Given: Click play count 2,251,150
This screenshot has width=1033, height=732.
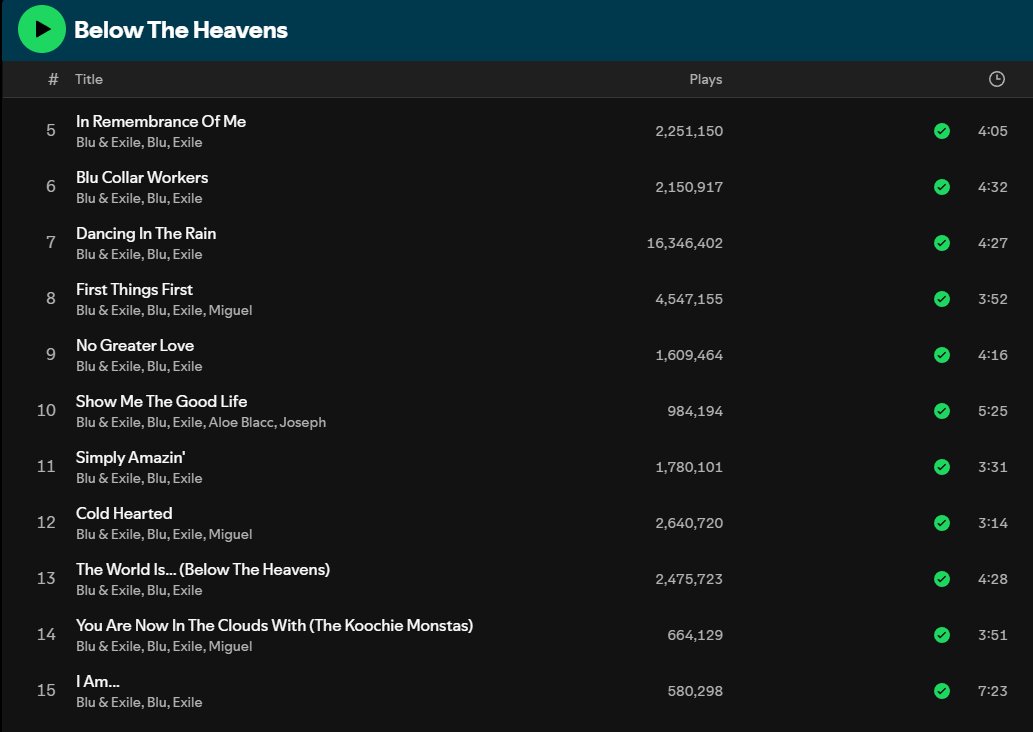Looking at the screenshot, I should (689, 131).
